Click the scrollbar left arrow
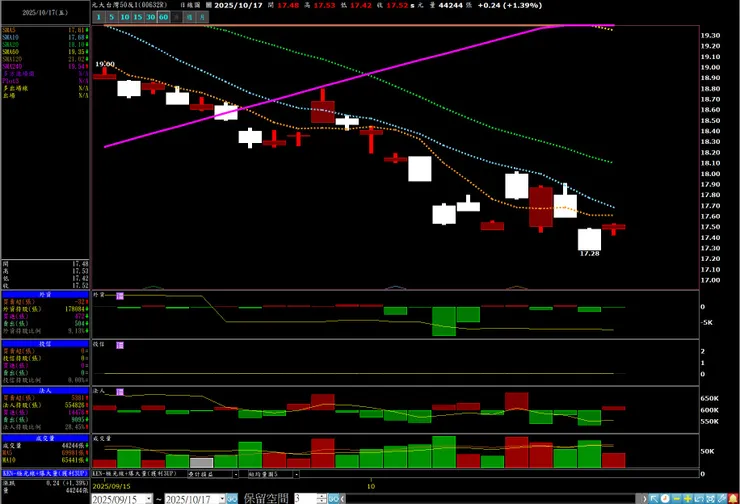The width and height of the screenshot is (740, 504). click(343, 499)
